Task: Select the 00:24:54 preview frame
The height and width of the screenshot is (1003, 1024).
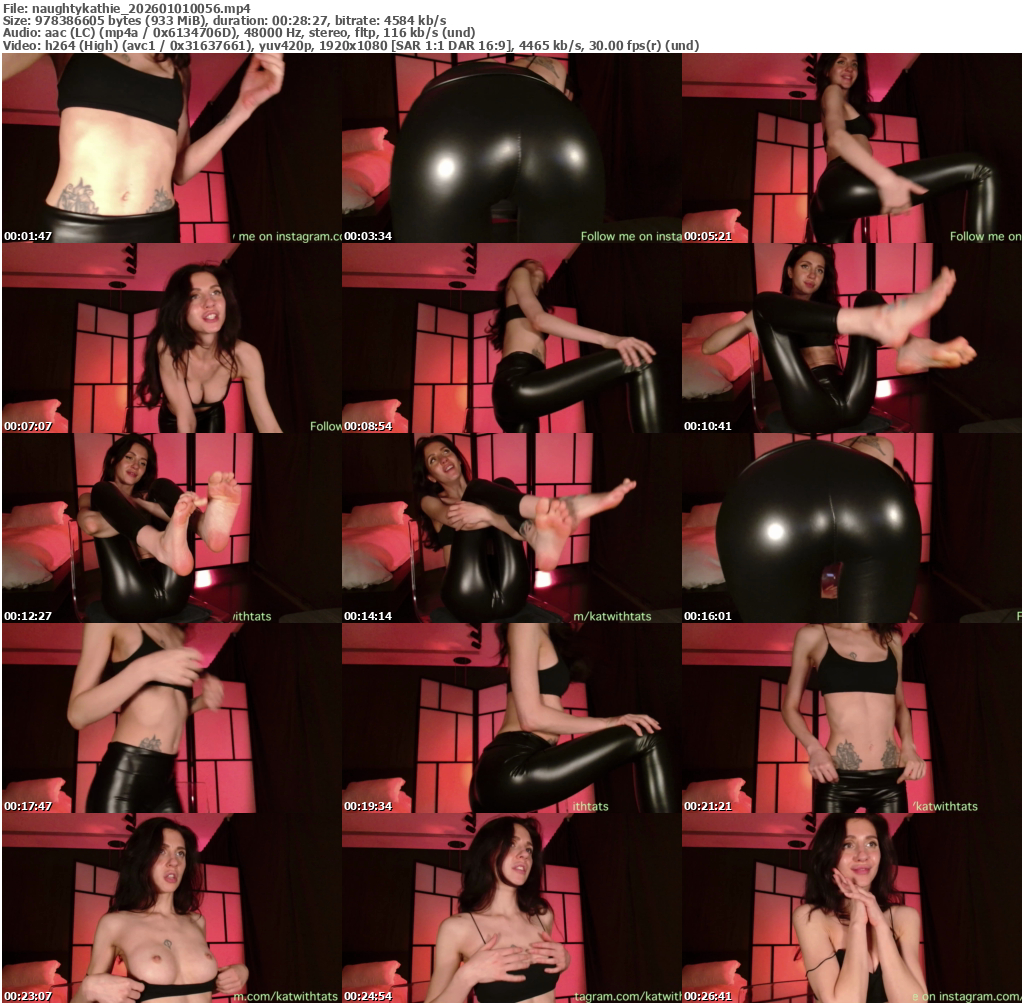Action: pos(511,908)
